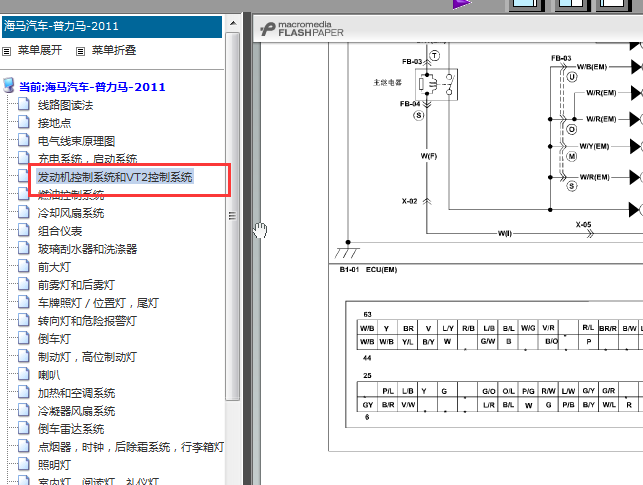Click the W/Y(EM) wire label
643x485 pixels.
pyautogui.click(x=594, y=146)
